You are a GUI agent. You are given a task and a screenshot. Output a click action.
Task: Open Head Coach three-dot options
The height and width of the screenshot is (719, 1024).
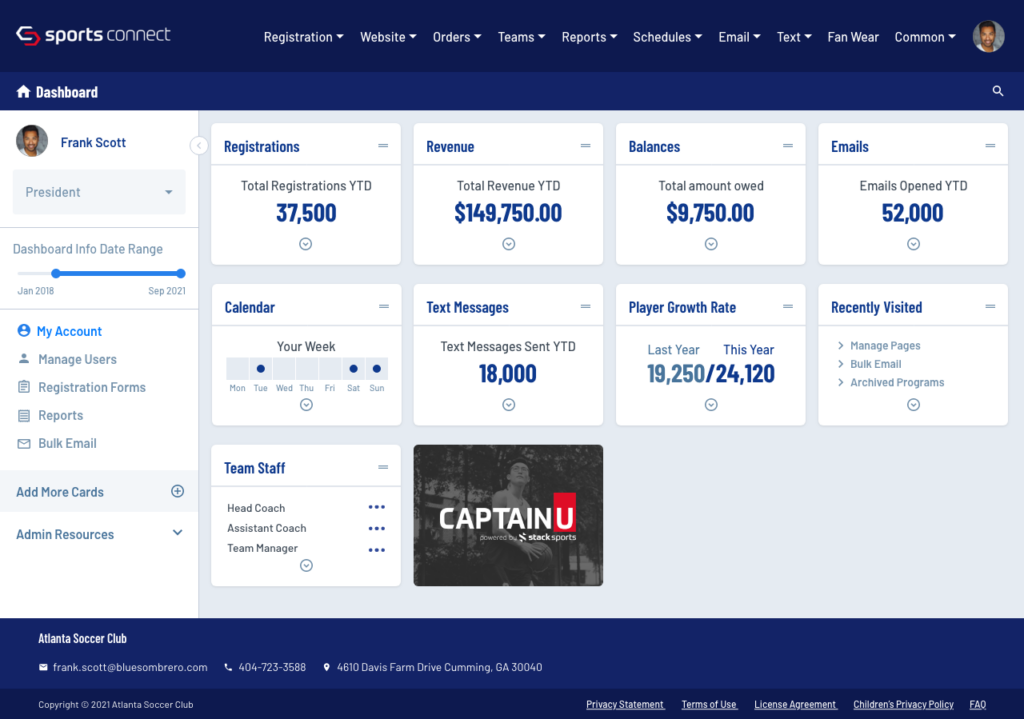376,508
